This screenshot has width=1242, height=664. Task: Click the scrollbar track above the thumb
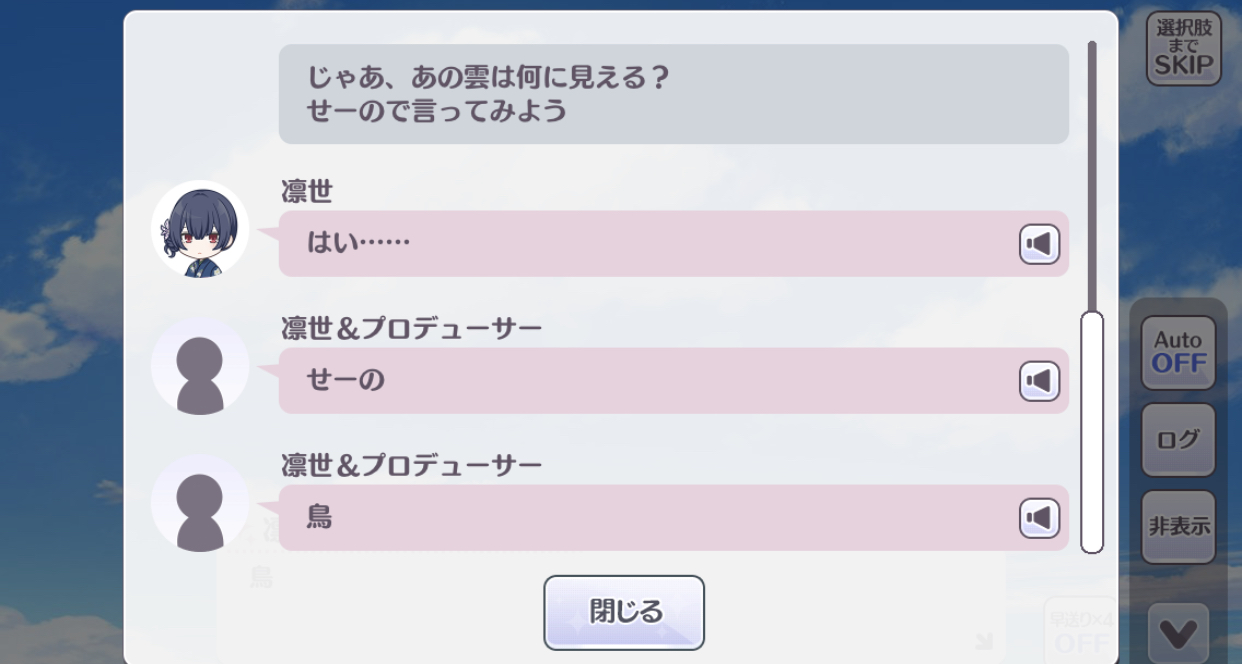point(1092,175)
